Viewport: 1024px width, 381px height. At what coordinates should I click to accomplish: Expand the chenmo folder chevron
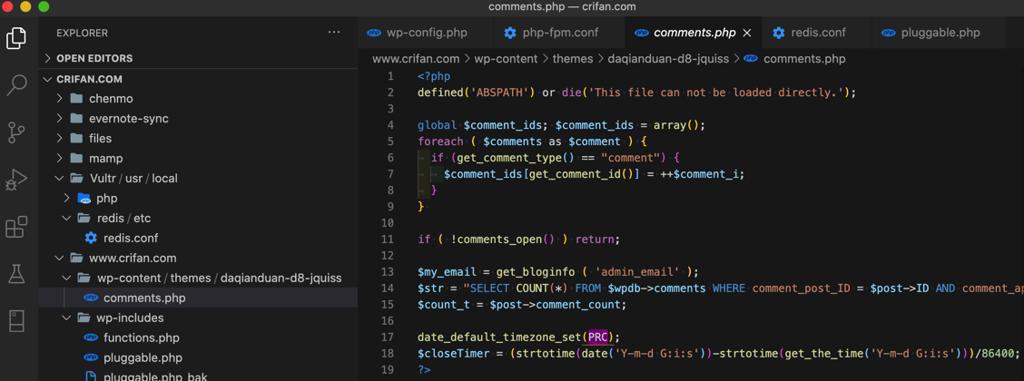click(59, 99)
